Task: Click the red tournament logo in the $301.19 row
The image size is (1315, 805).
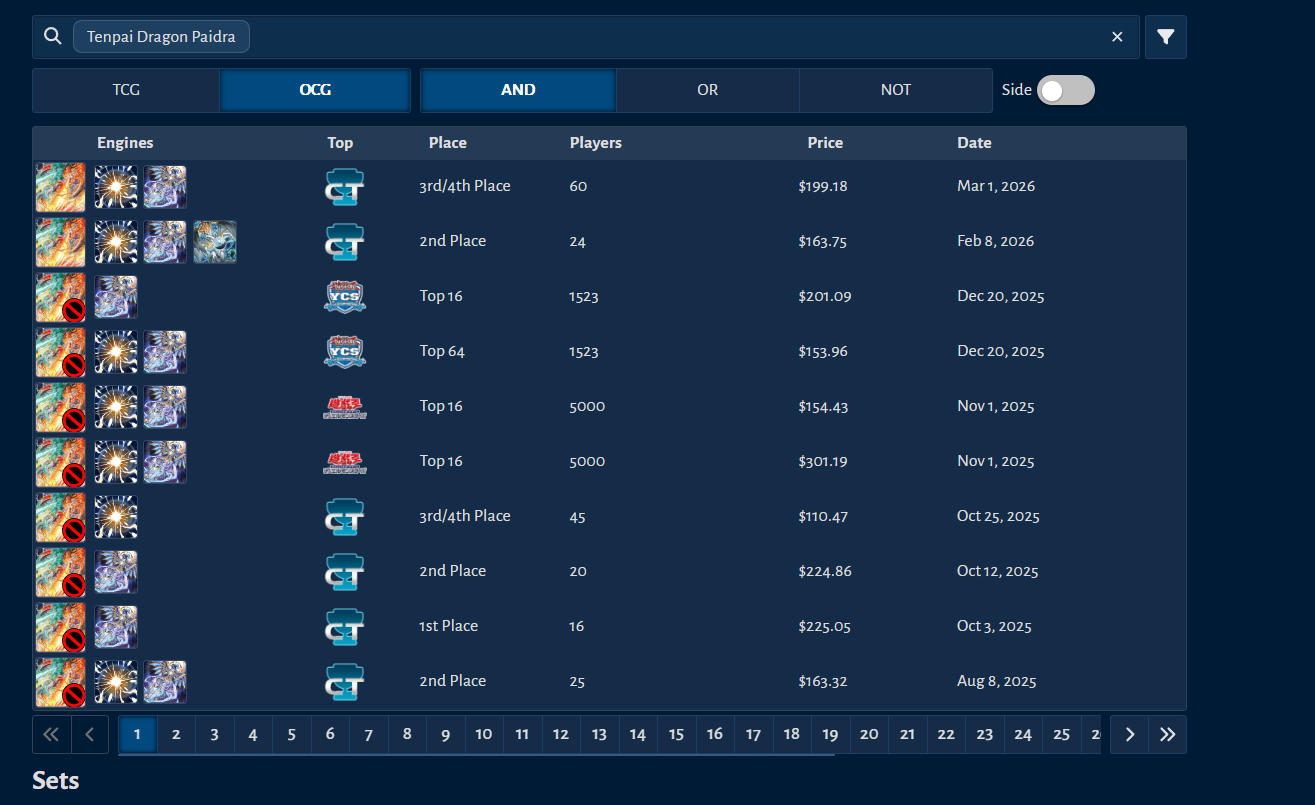Action: (345, 462)
